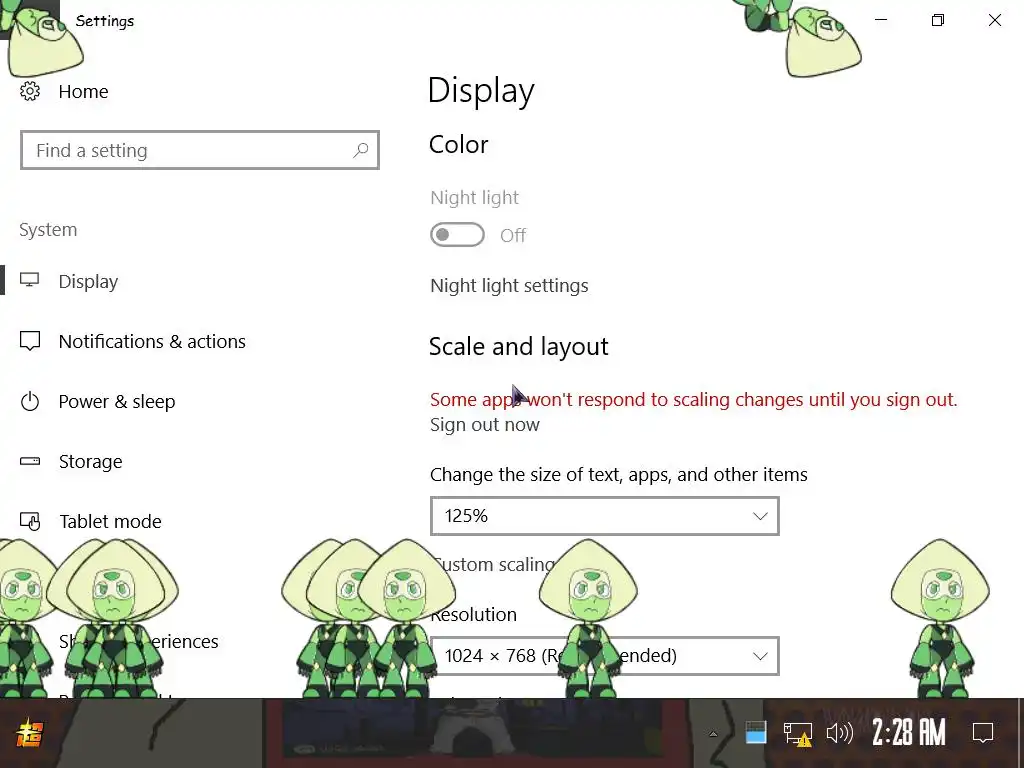Click the search magnifier in Find a setting

[x=360, y=151]
